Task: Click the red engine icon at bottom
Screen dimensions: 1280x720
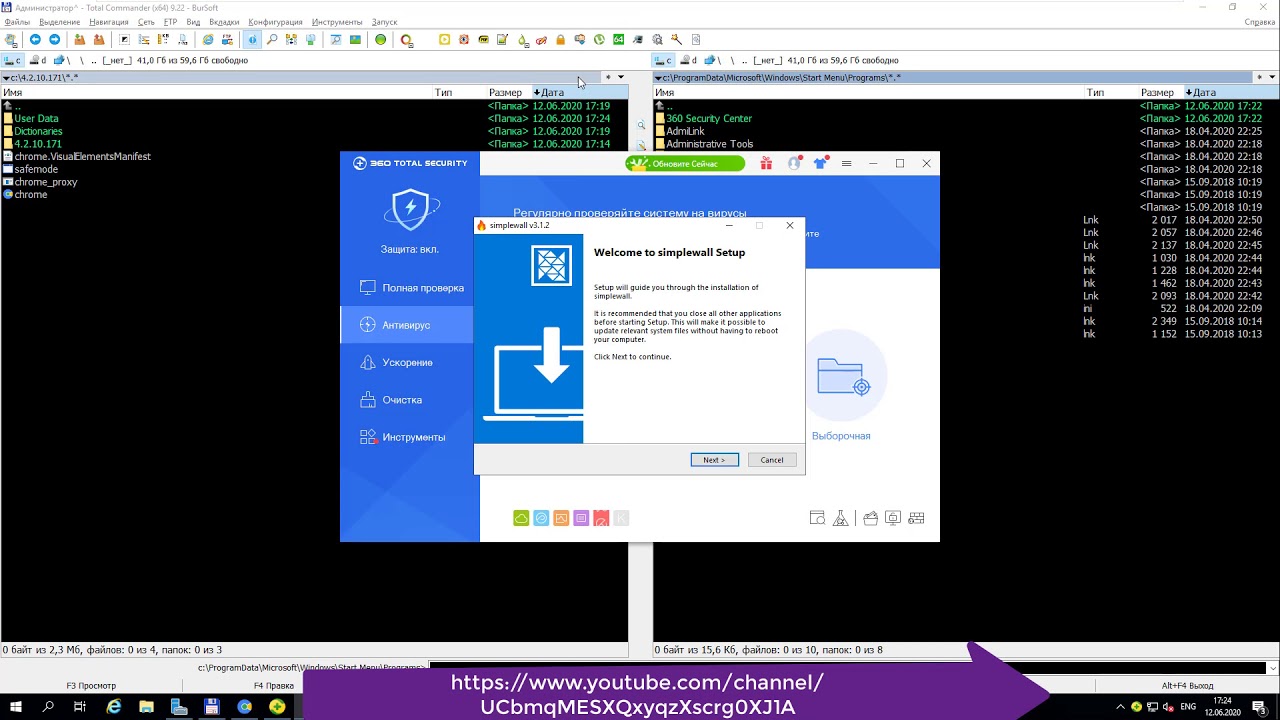Action: 601,518
